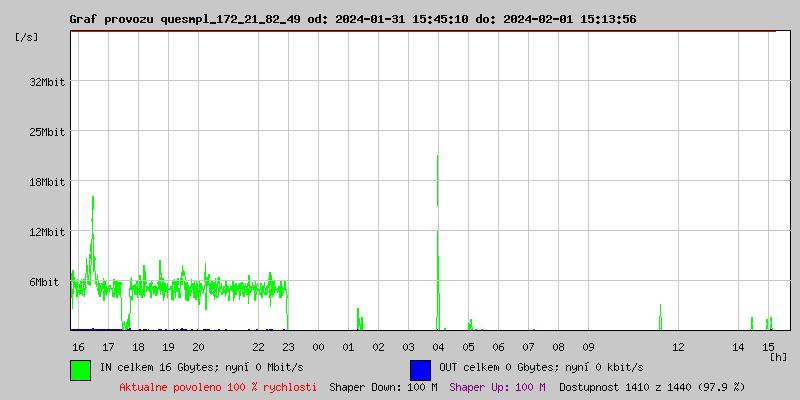Select the 32Mbit y-axis label
Image resolution: width=800 pixels, height=400 pixels.
tap(47, 82)
